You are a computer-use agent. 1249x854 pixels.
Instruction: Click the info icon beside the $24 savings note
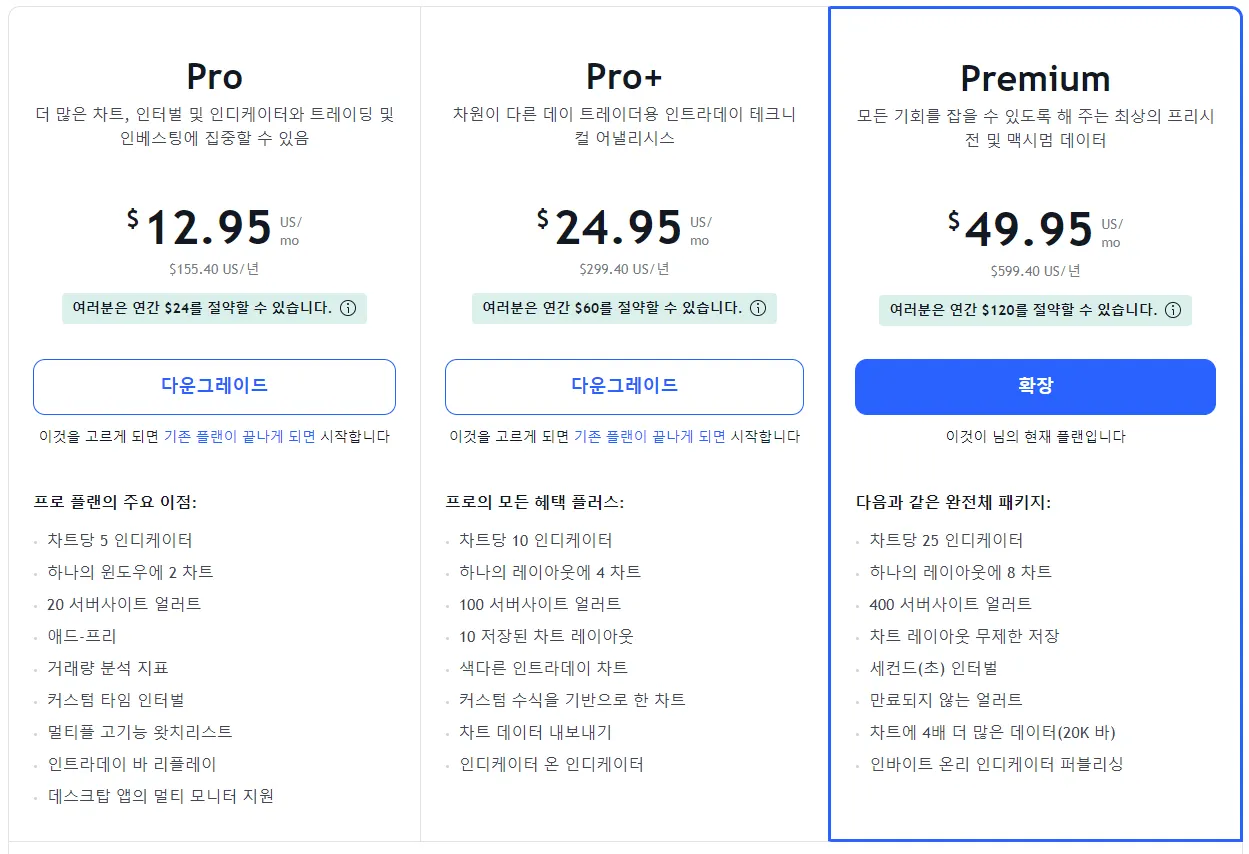coord(348,308)
